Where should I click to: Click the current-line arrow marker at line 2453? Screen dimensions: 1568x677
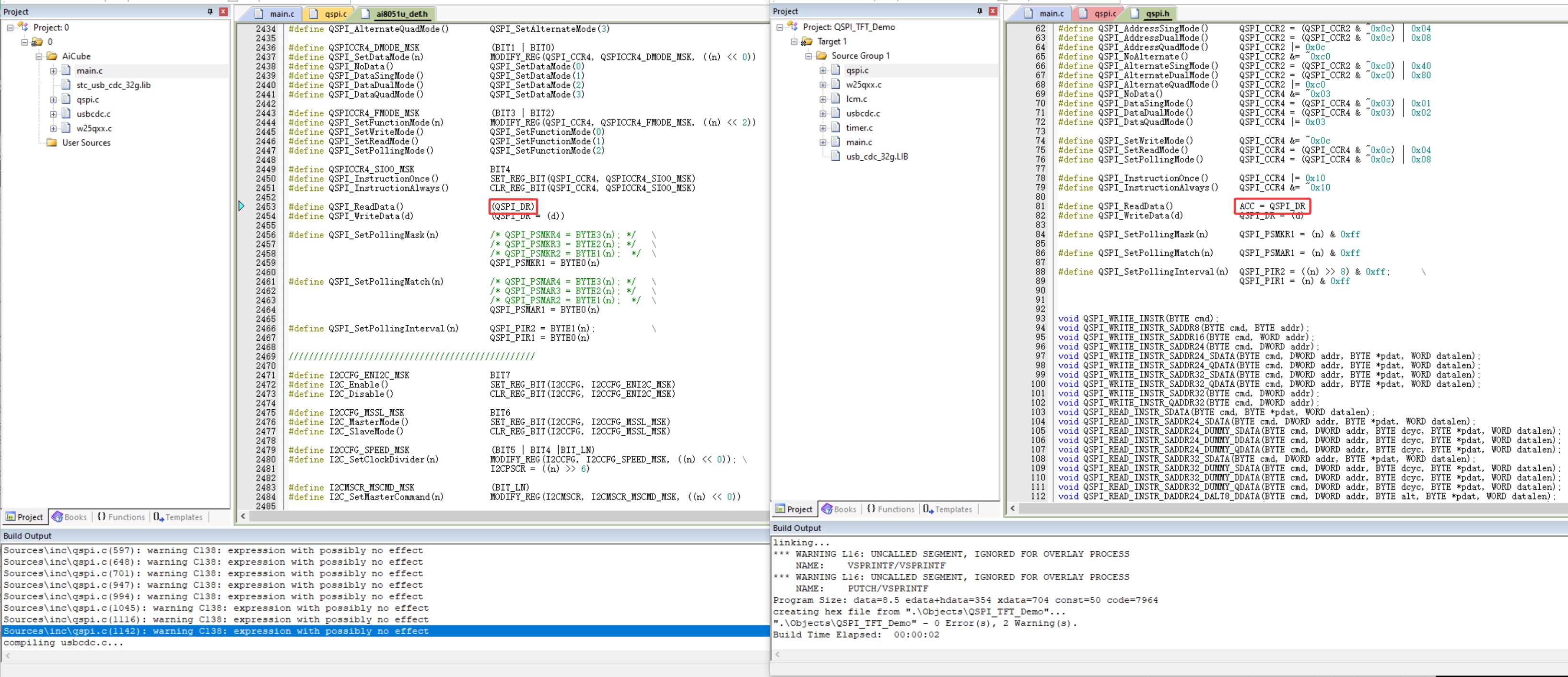point(241,206)
